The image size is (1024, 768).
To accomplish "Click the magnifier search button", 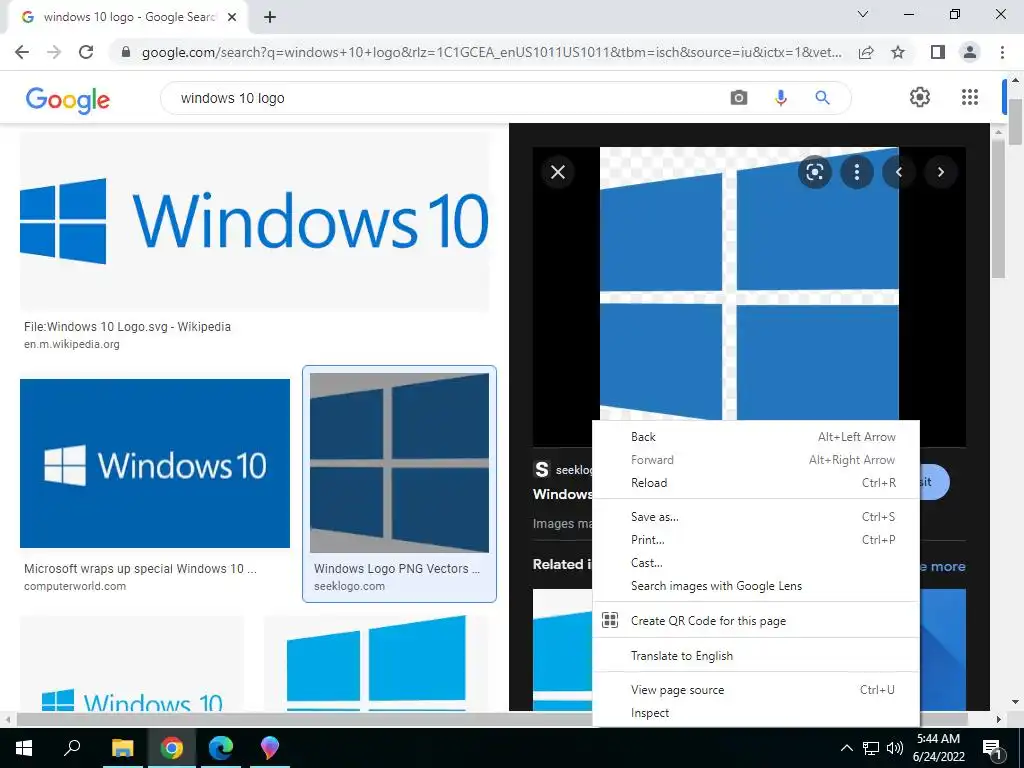I will (x=822, y=98).
